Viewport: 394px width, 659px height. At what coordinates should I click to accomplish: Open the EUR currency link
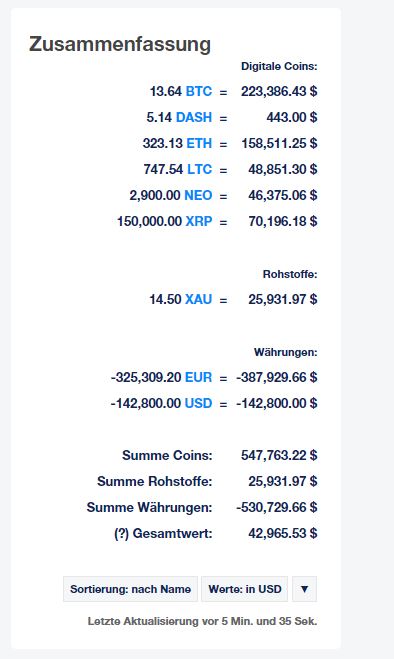point(198,377)
